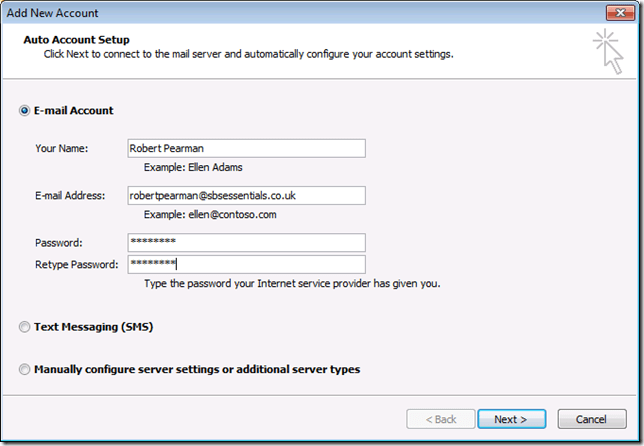
Task: Click the 'Click Next to connect to the mail server' text
Action: pyautogui.click(x=248, y=54)
